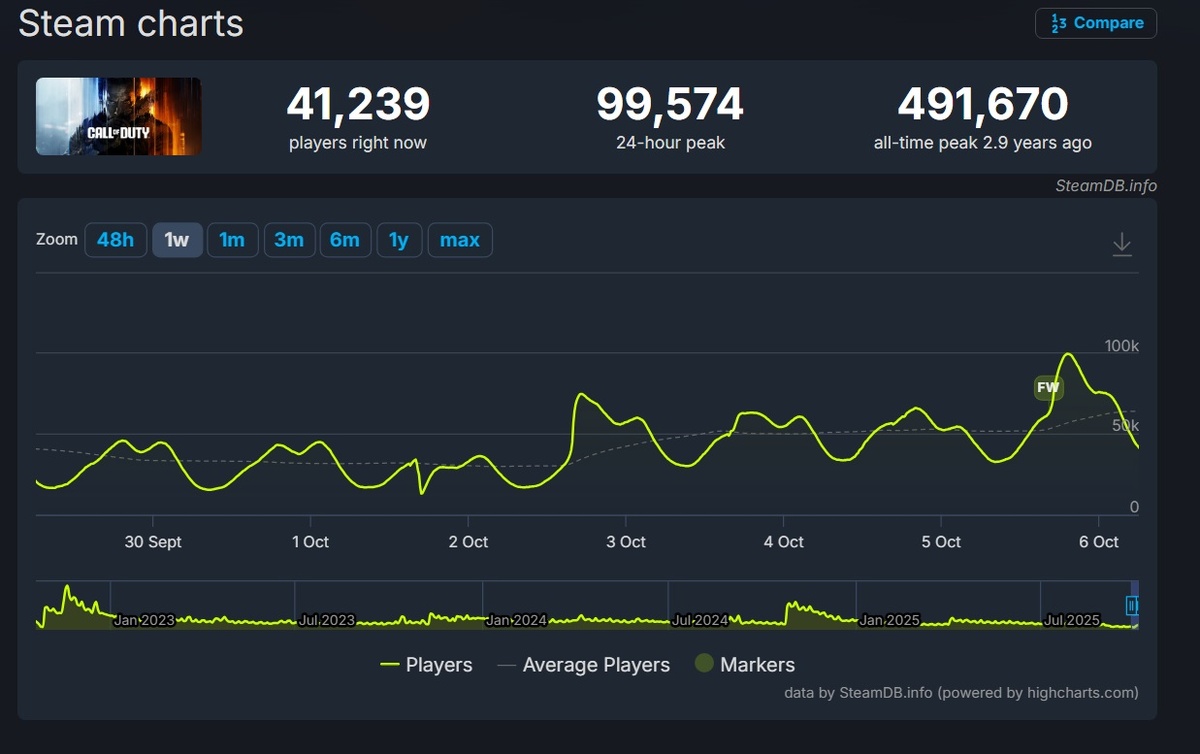This screenshot has height=754, width=1200.
Task: Click Jan 2023 in the navigator timeline
Action: click(144, 620)
